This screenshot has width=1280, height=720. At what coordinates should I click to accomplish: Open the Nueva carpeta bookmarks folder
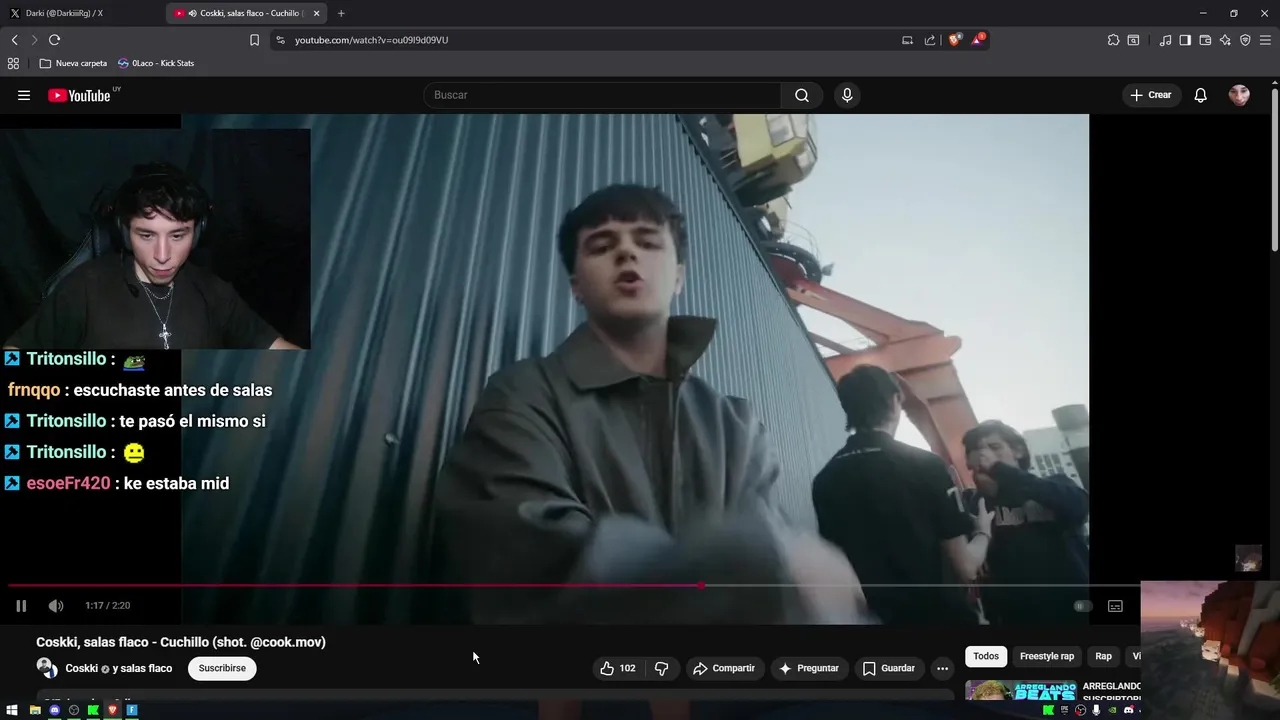coord(73,63)
